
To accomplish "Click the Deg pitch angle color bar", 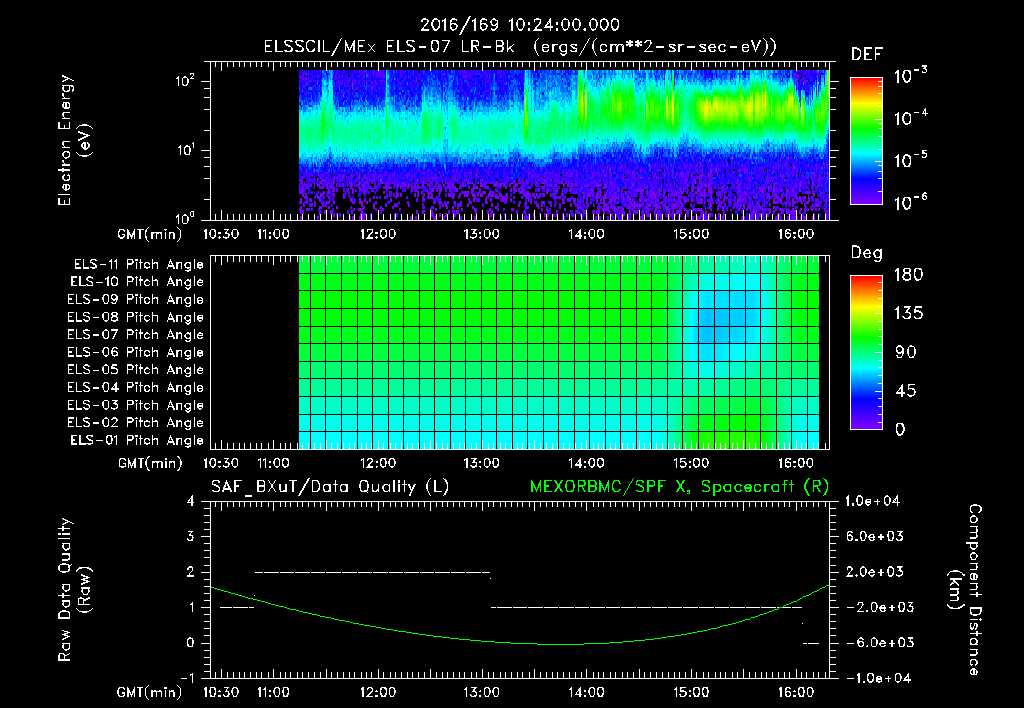I will [867, 352].
